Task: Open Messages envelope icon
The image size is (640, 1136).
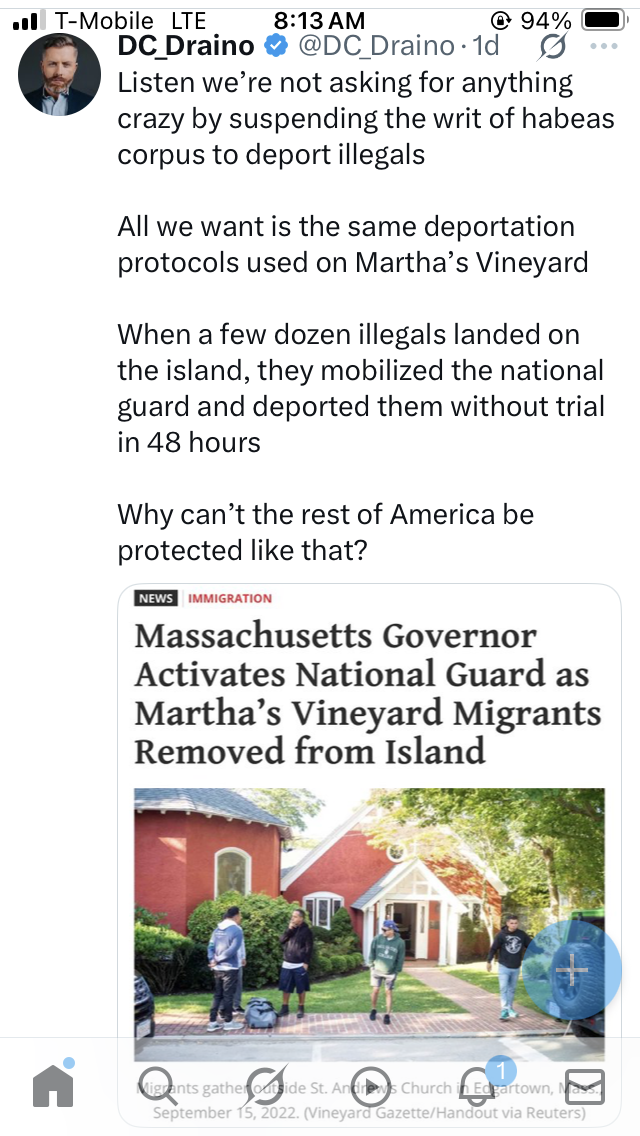Action: (587, 1085)
